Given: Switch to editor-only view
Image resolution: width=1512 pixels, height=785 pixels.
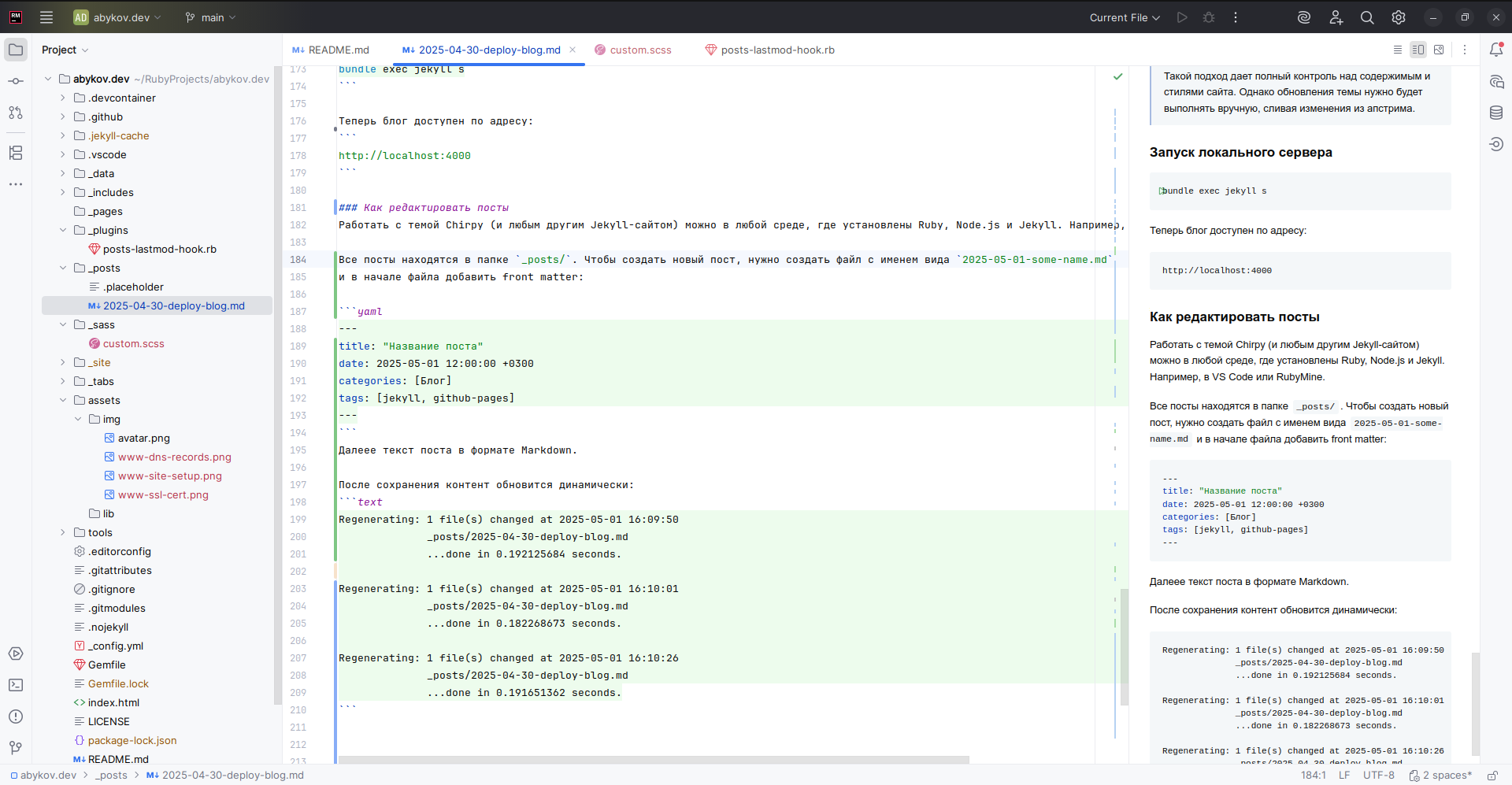Looking at the screenshot, I should pyautogui.click(x=1398, y=50).
